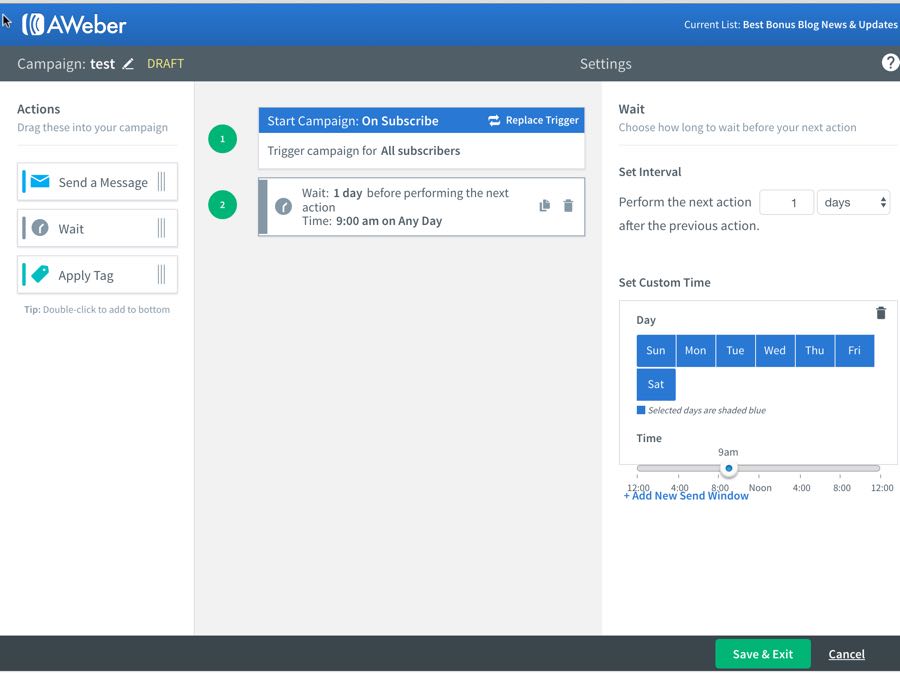Click Save & Exit button
Image resolution: width=900 pixels, height=673 pixels.
point(763,654)
